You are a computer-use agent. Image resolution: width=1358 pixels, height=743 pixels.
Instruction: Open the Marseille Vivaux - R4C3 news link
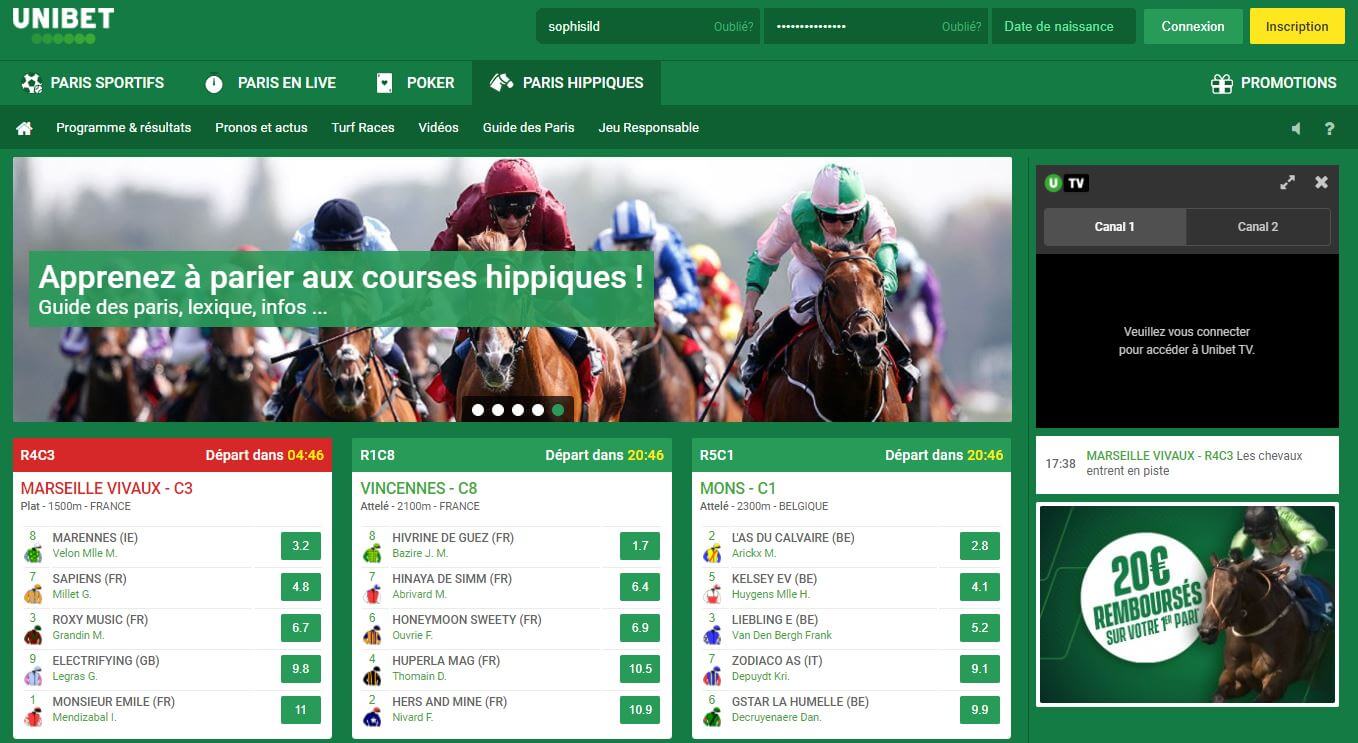(x=1159, y=456)
